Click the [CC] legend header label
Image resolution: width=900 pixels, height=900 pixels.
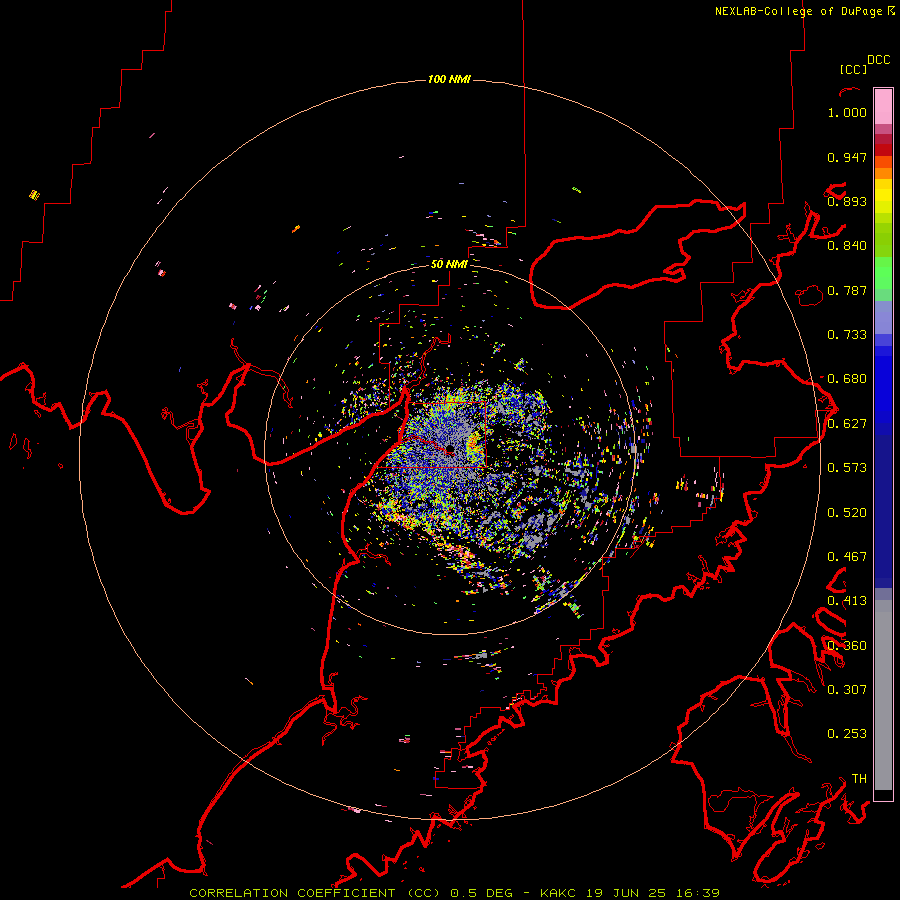853,69
